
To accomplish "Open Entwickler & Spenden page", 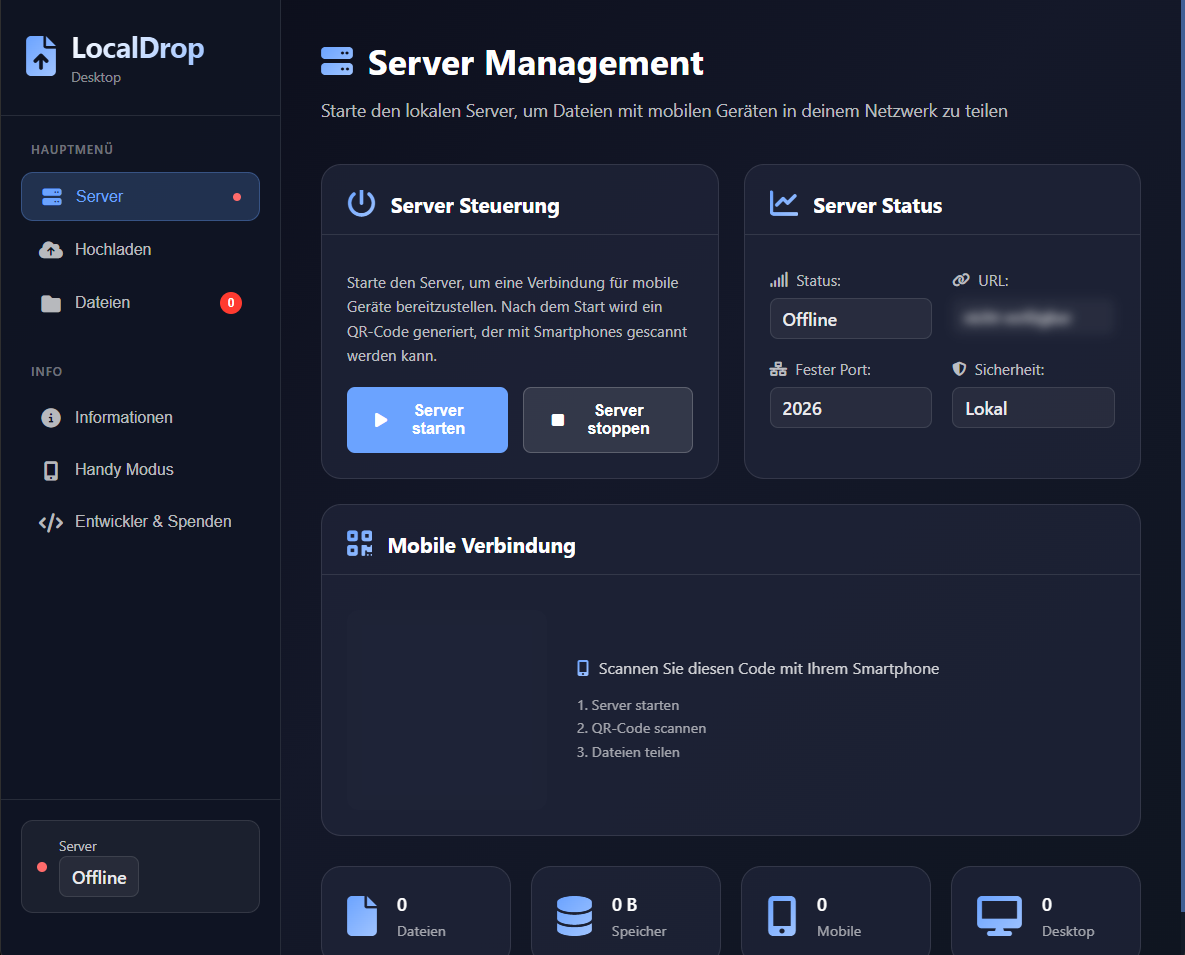I will pyautogui.click(x=152, y=522).
